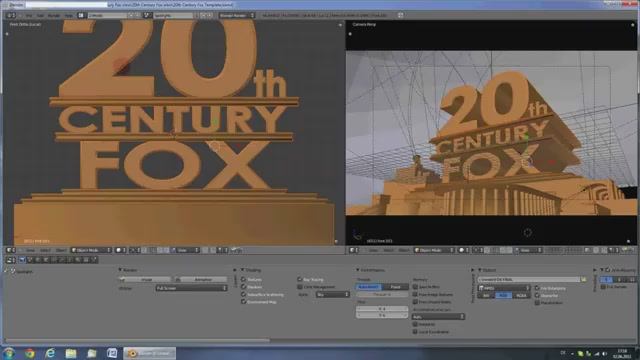The width and height of the screenshot is (640, 360).
Task: Open the Modifiers properties tab icon
Action: [x=62, y=260]
